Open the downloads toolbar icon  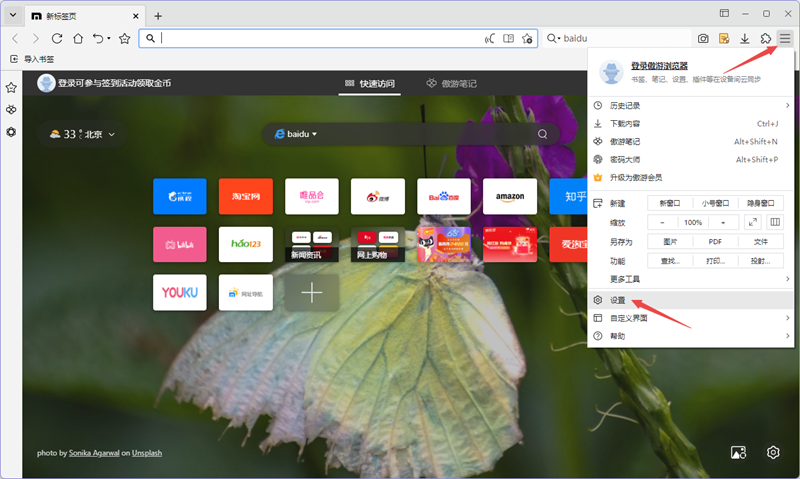744,38
